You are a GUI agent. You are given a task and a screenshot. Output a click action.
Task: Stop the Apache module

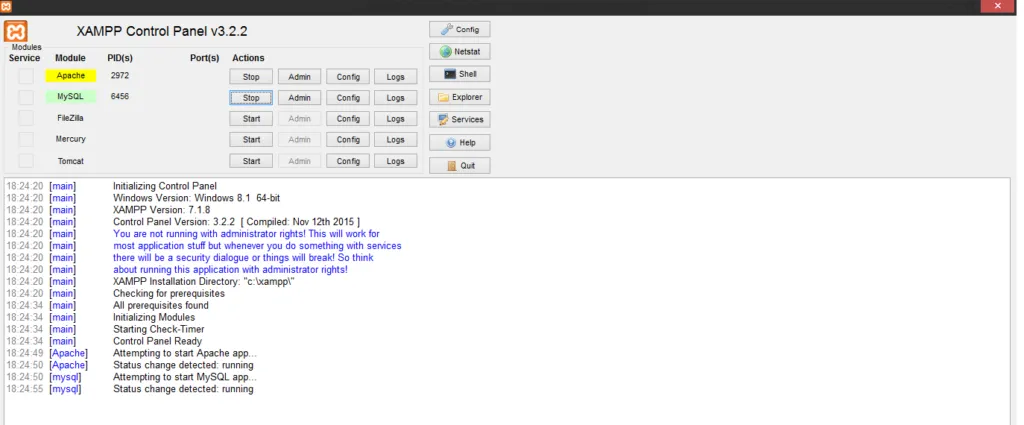click(x=251, y=76)
